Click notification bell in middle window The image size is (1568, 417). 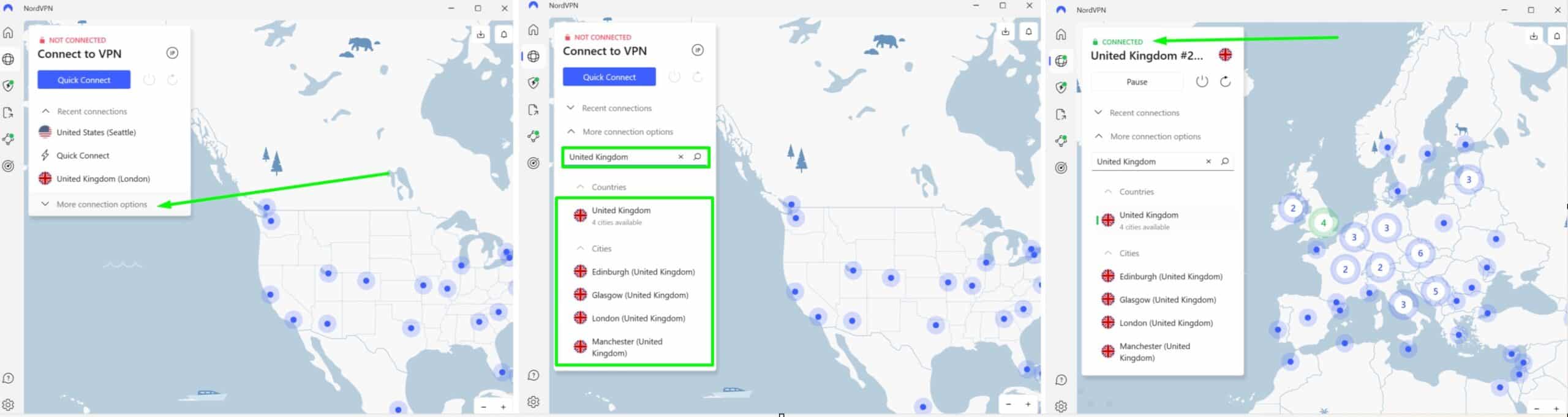1028,31
